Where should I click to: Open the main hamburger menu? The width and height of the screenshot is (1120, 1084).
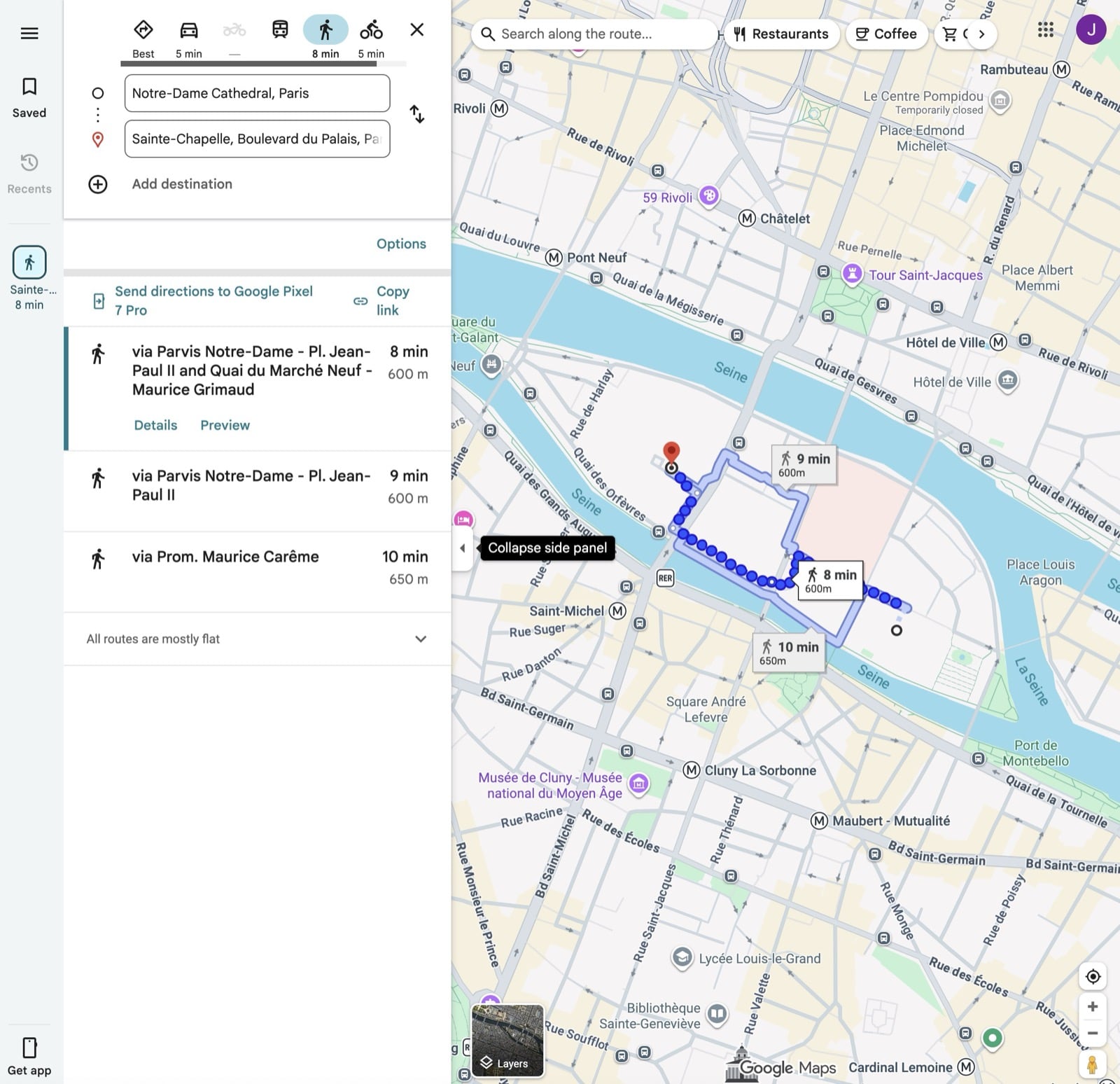pyautogui.click(x=29, y=33)
